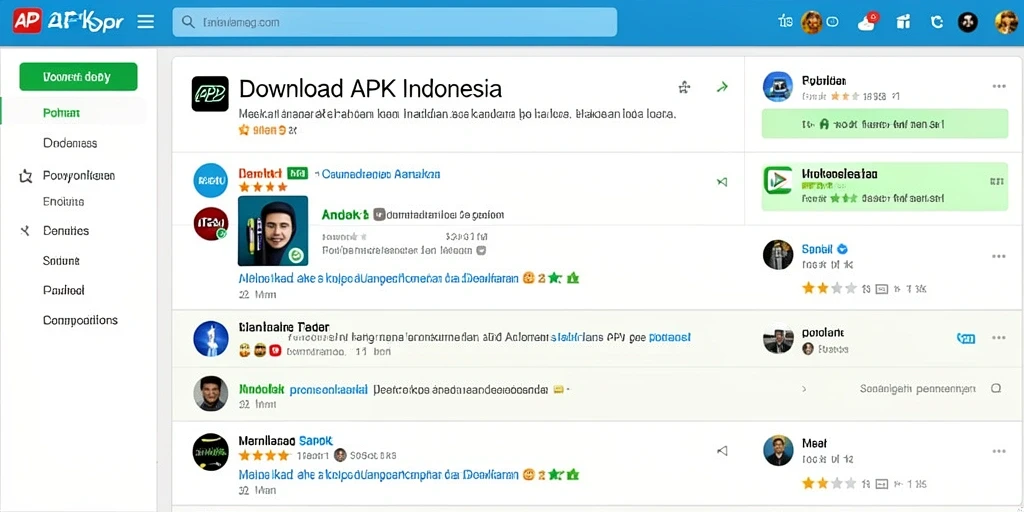Select the Dndaness sidebar item

coord(70,142)
